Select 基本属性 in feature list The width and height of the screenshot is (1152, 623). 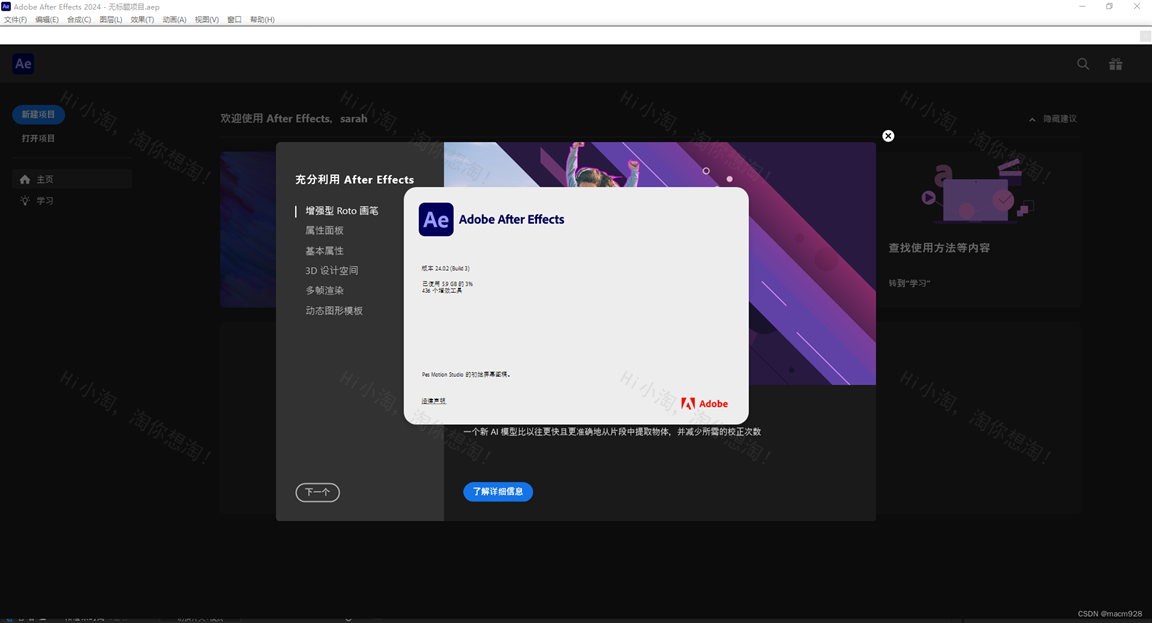point(325,251)
